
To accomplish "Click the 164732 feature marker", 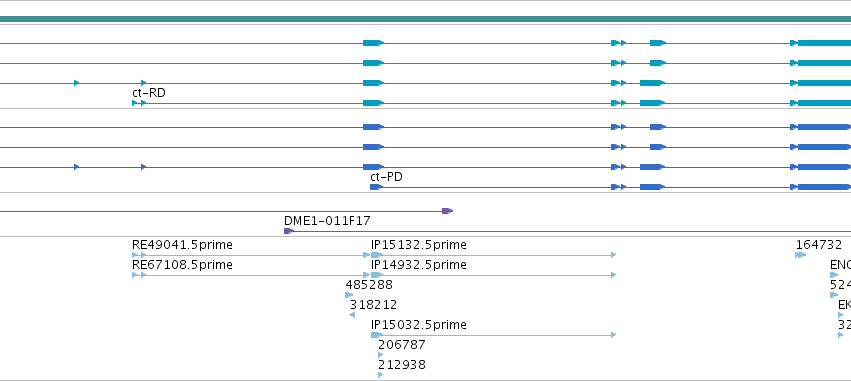I will point(801,255).
